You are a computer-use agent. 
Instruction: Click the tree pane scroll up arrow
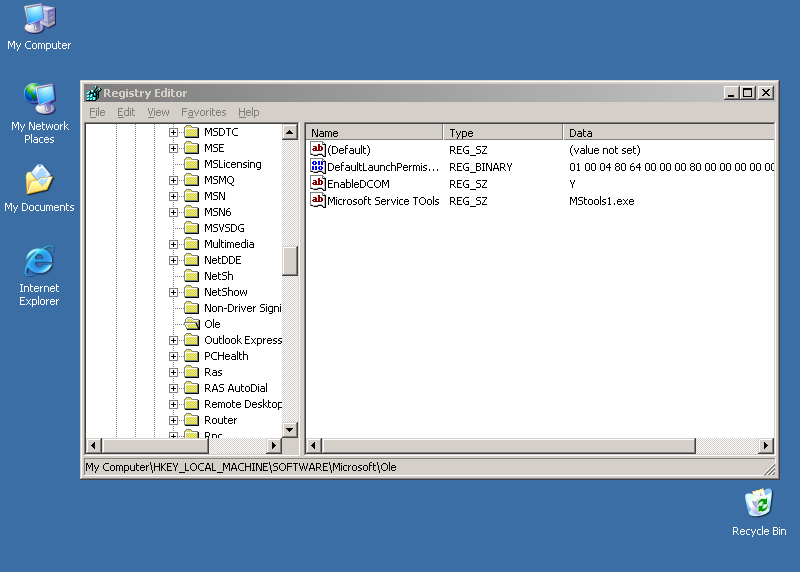(x=290, y=132)
